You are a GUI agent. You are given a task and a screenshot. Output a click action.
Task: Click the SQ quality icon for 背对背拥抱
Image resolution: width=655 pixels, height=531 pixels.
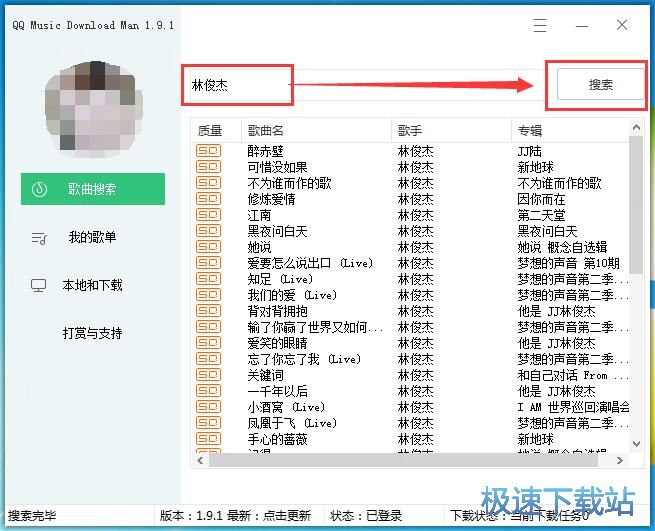(208, 311)
